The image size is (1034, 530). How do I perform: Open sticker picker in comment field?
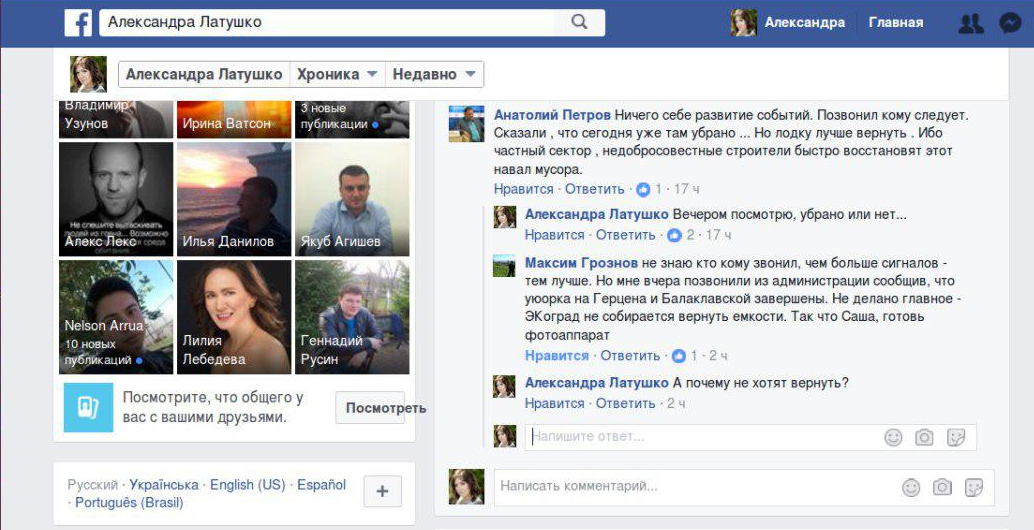974,487
